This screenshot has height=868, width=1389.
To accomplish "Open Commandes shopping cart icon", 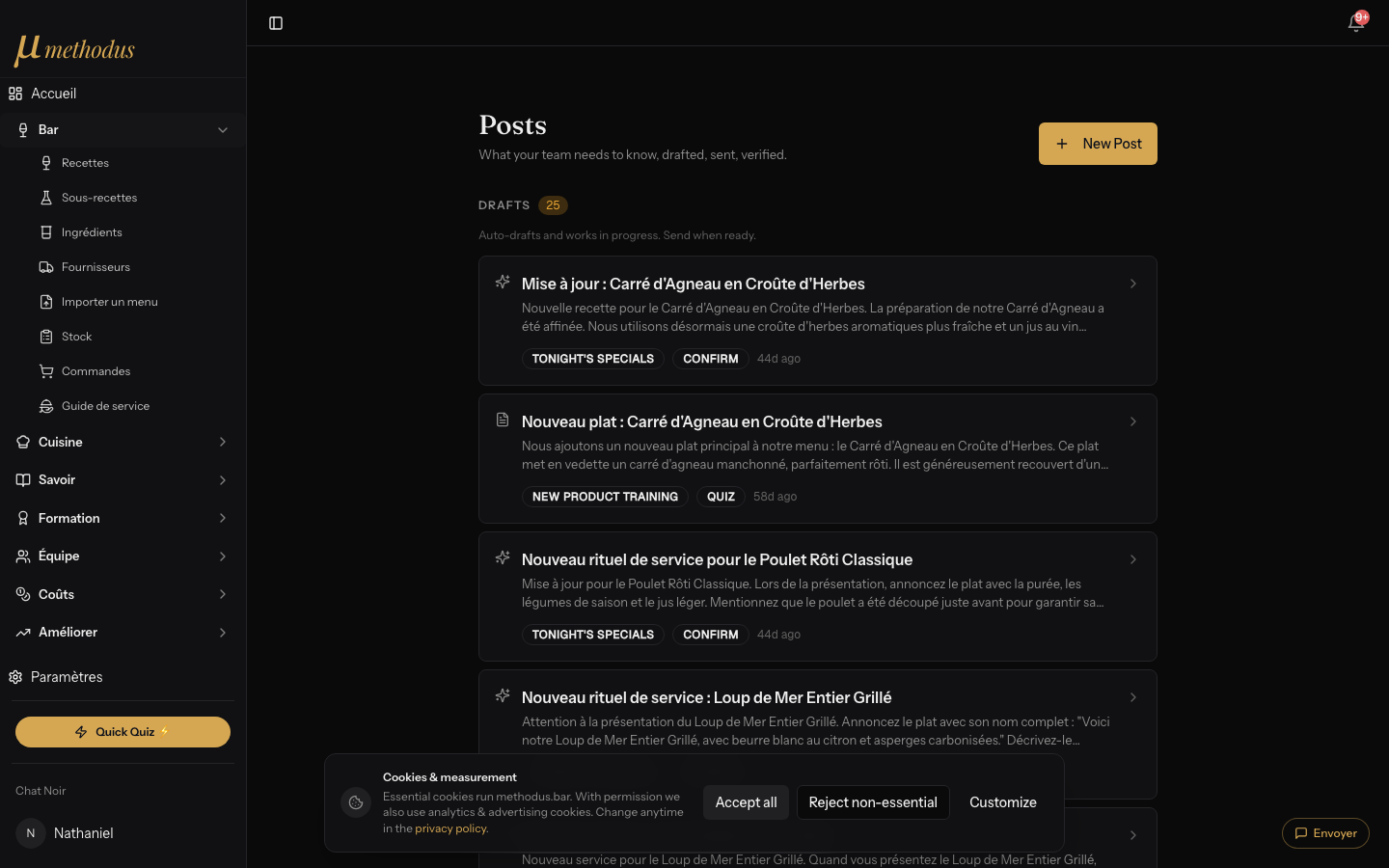I will [46, 371].
